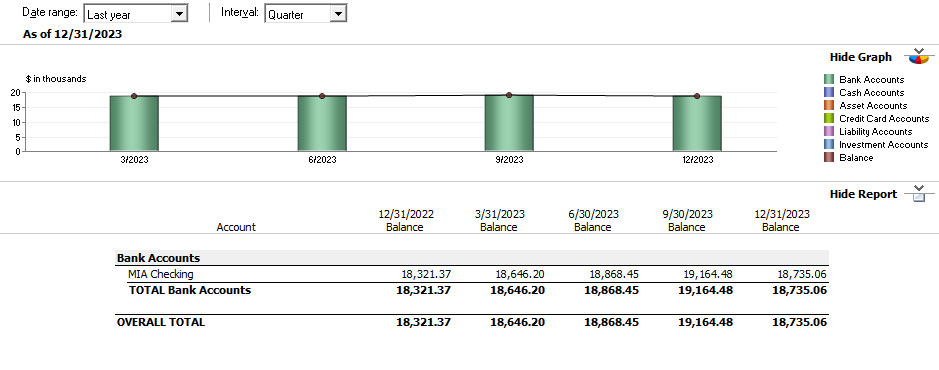Hide the graph section
The height and width of the screenshot is (370, 939).
coord(861,57)
